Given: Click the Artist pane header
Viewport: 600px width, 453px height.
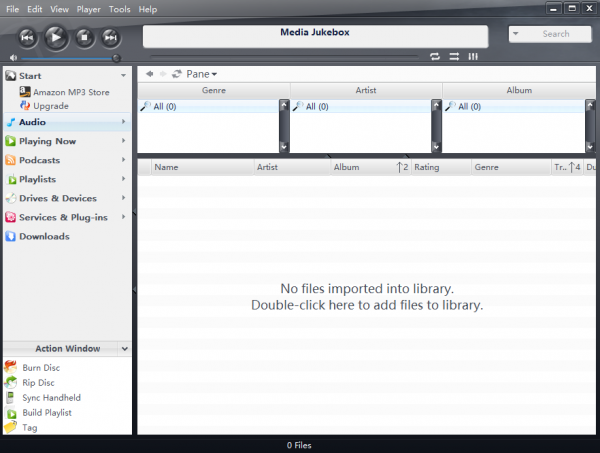Looking at the screenshot, I should 366,91.
